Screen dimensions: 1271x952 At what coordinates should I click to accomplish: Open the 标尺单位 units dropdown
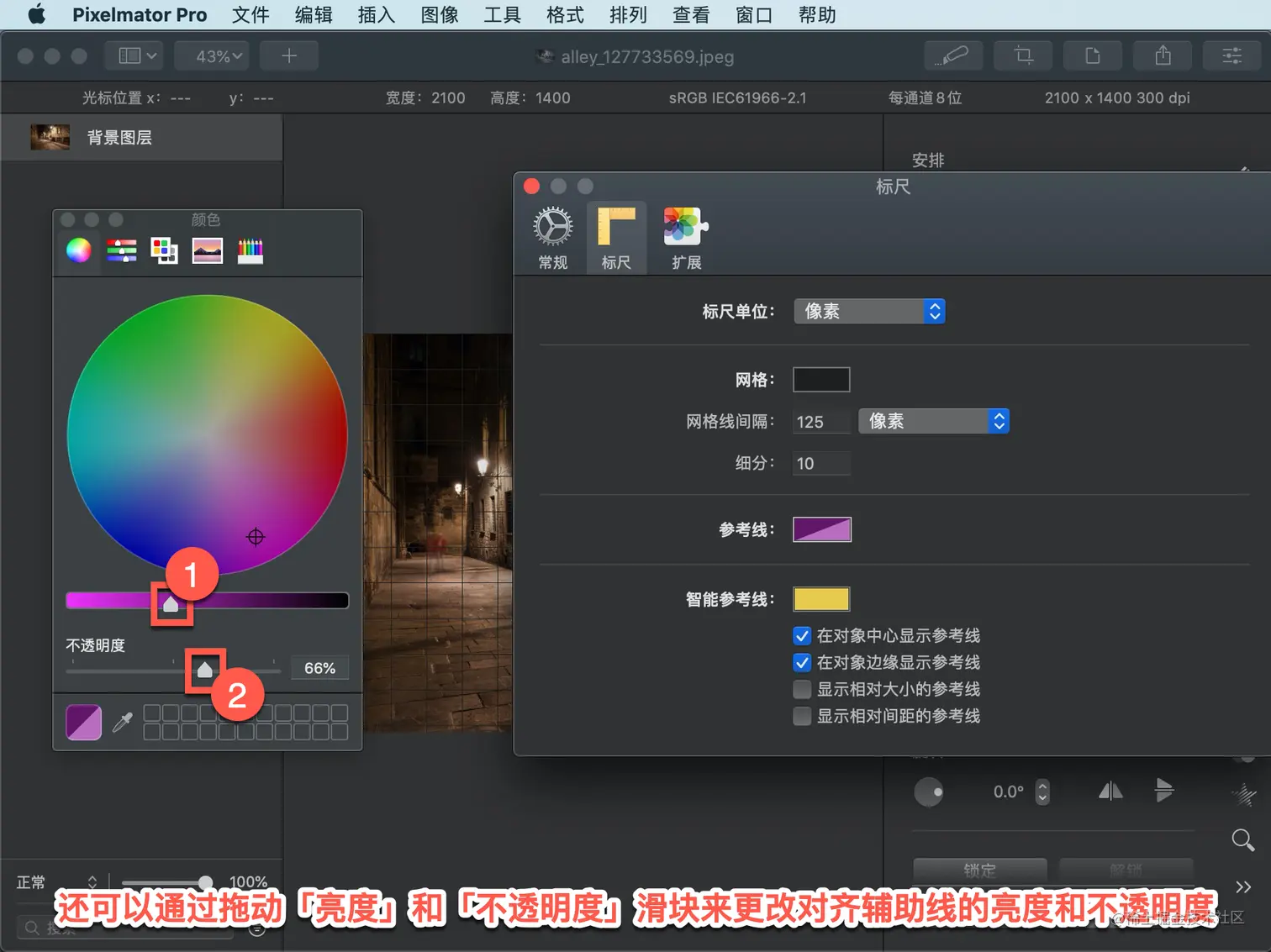tap(869, 312)
